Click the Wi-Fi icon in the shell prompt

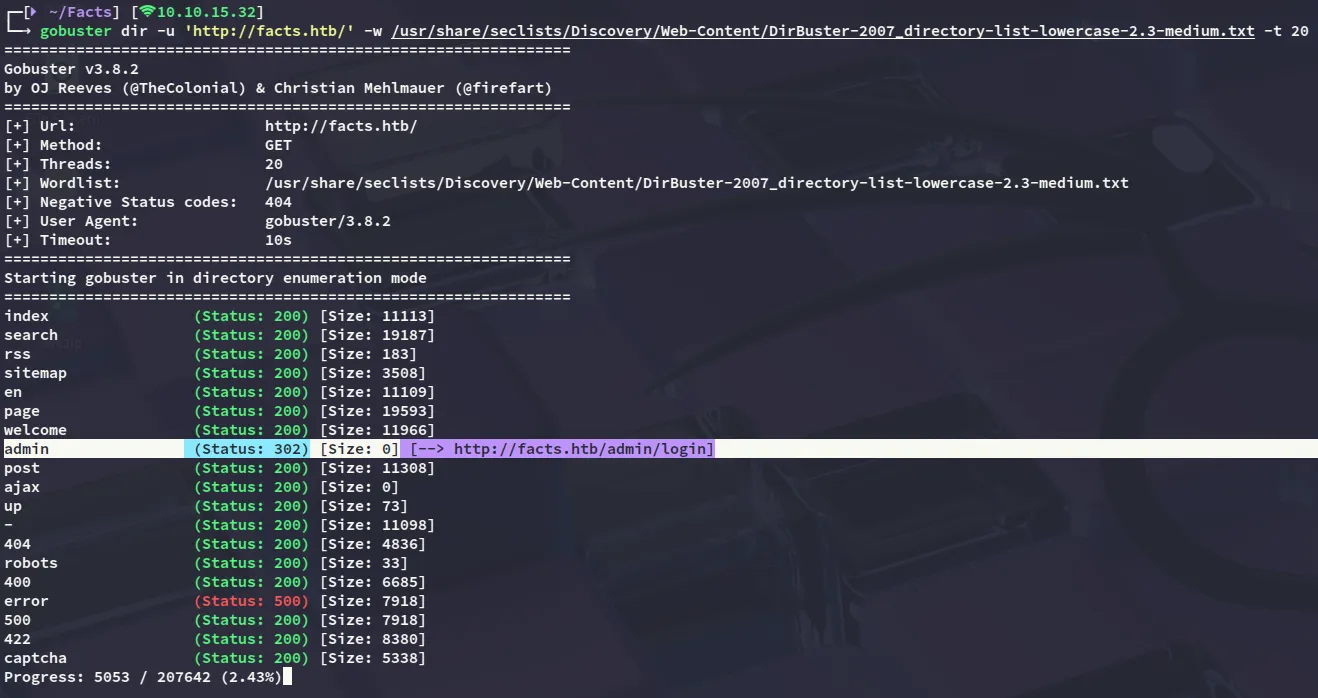148,12
